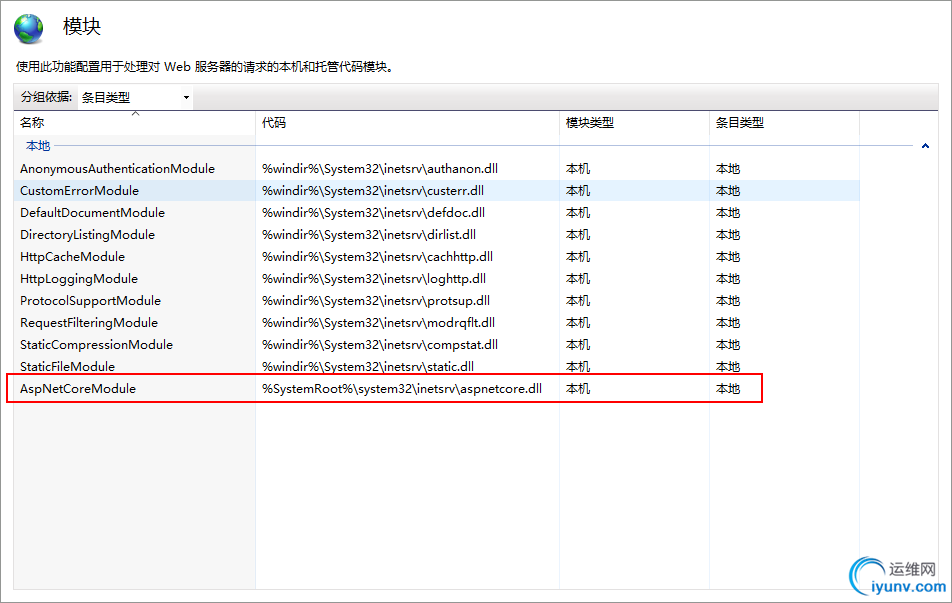Click 本机 module type in HttpCacheModule row
Screen dimensions: 952x603
click(578, 257)
